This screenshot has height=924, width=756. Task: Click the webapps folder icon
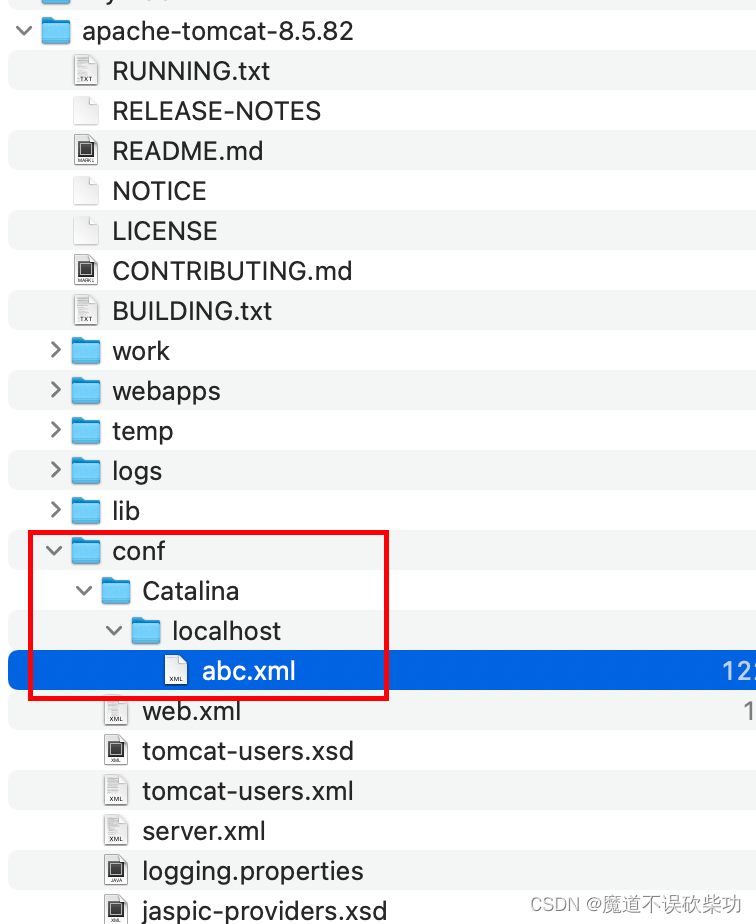86,391
